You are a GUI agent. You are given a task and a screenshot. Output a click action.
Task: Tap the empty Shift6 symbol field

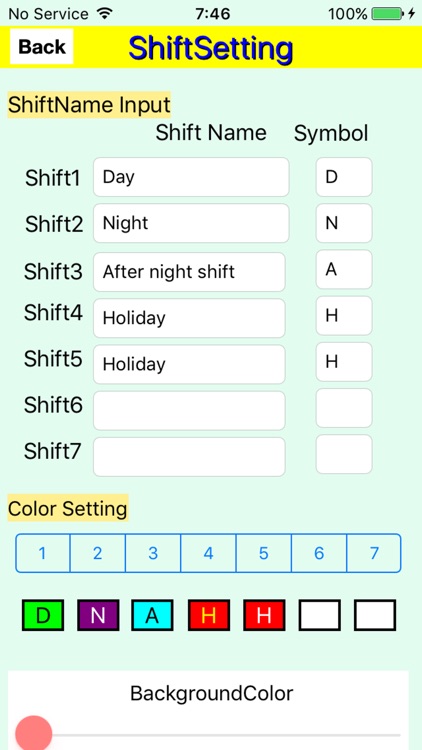coord(344,408)
